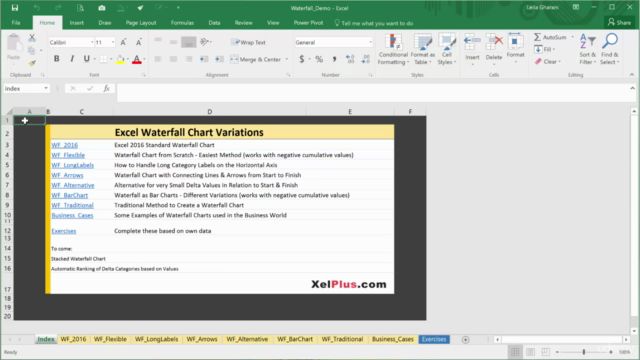Image resolution: width=640 pixels, height=360 pixels.
Task: Click the Decrease Indent icon
Action: [x=204, y=59]
